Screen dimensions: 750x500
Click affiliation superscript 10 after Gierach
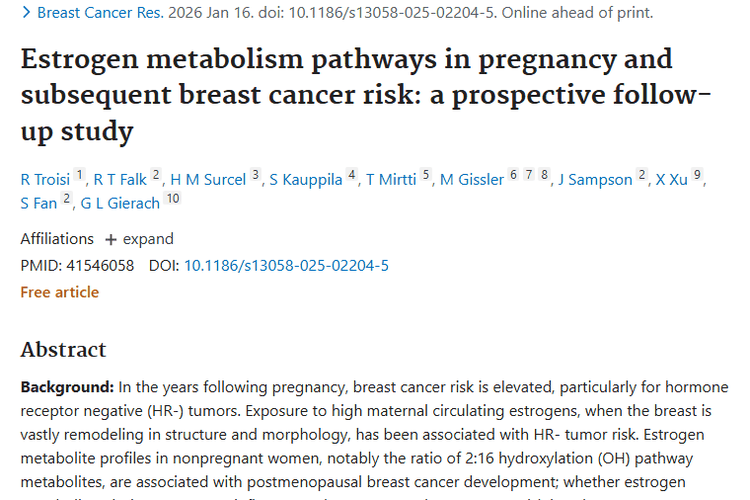(173, 198)
